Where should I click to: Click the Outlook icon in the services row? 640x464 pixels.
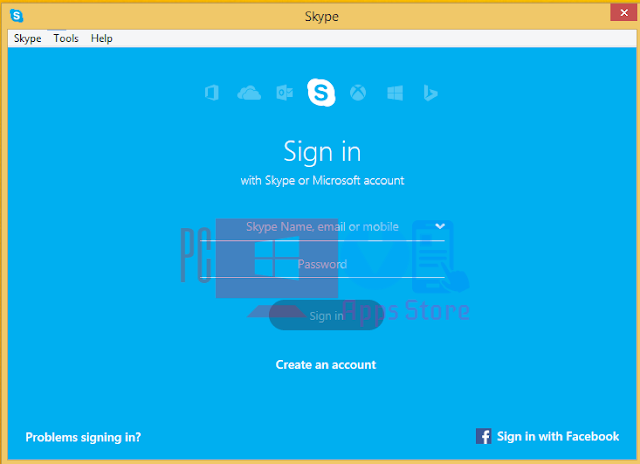pyautogui.click(x=284, y=93)
